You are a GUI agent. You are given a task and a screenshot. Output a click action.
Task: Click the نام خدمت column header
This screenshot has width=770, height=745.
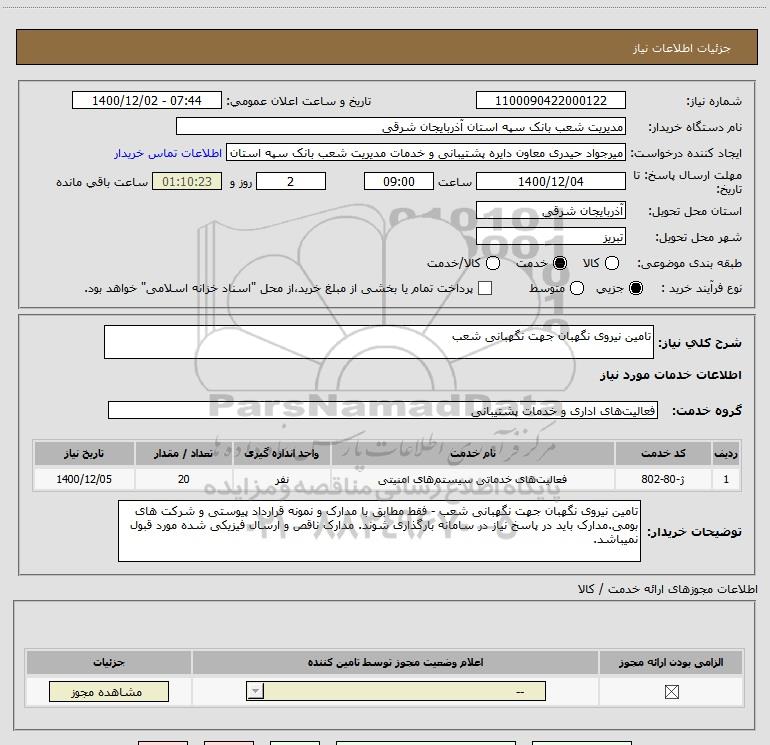[x=473, y=453]
